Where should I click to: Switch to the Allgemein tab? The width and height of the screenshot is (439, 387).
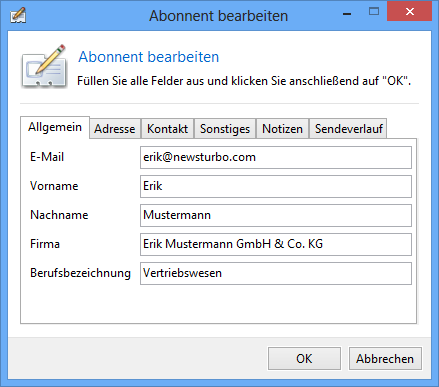pos(55,127)
